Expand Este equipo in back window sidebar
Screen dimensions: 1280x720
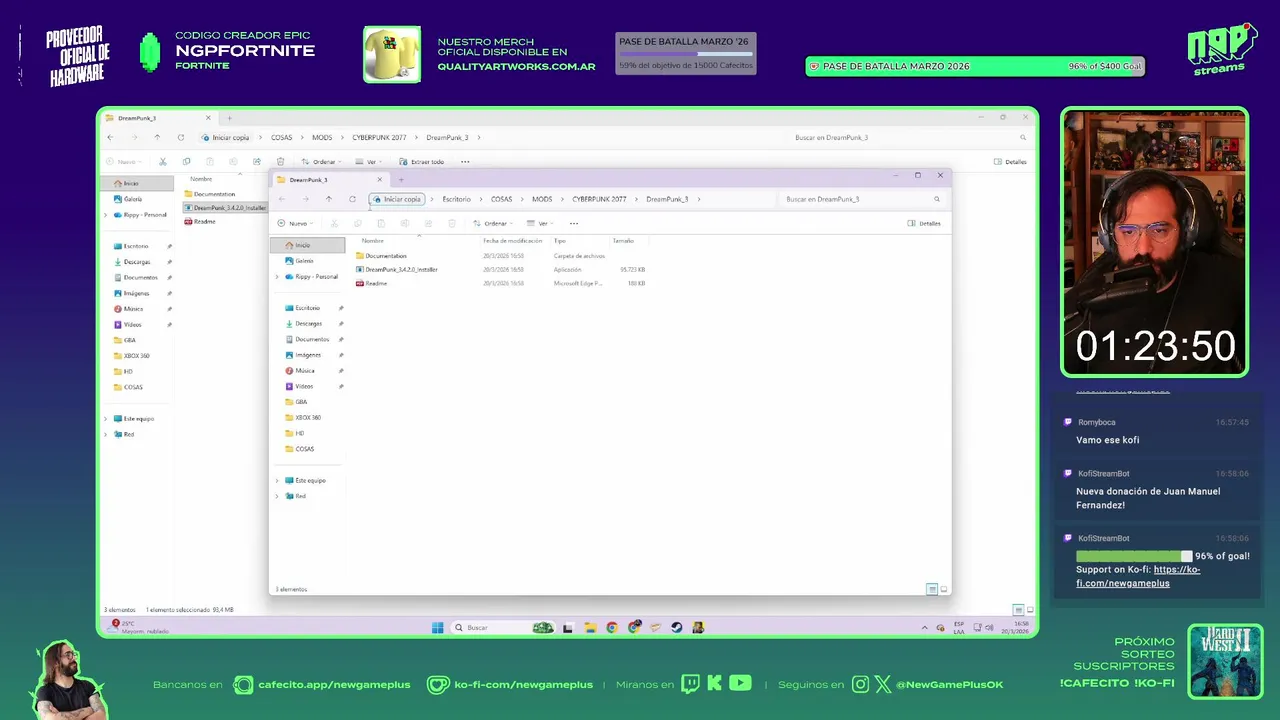coord(106,419)
